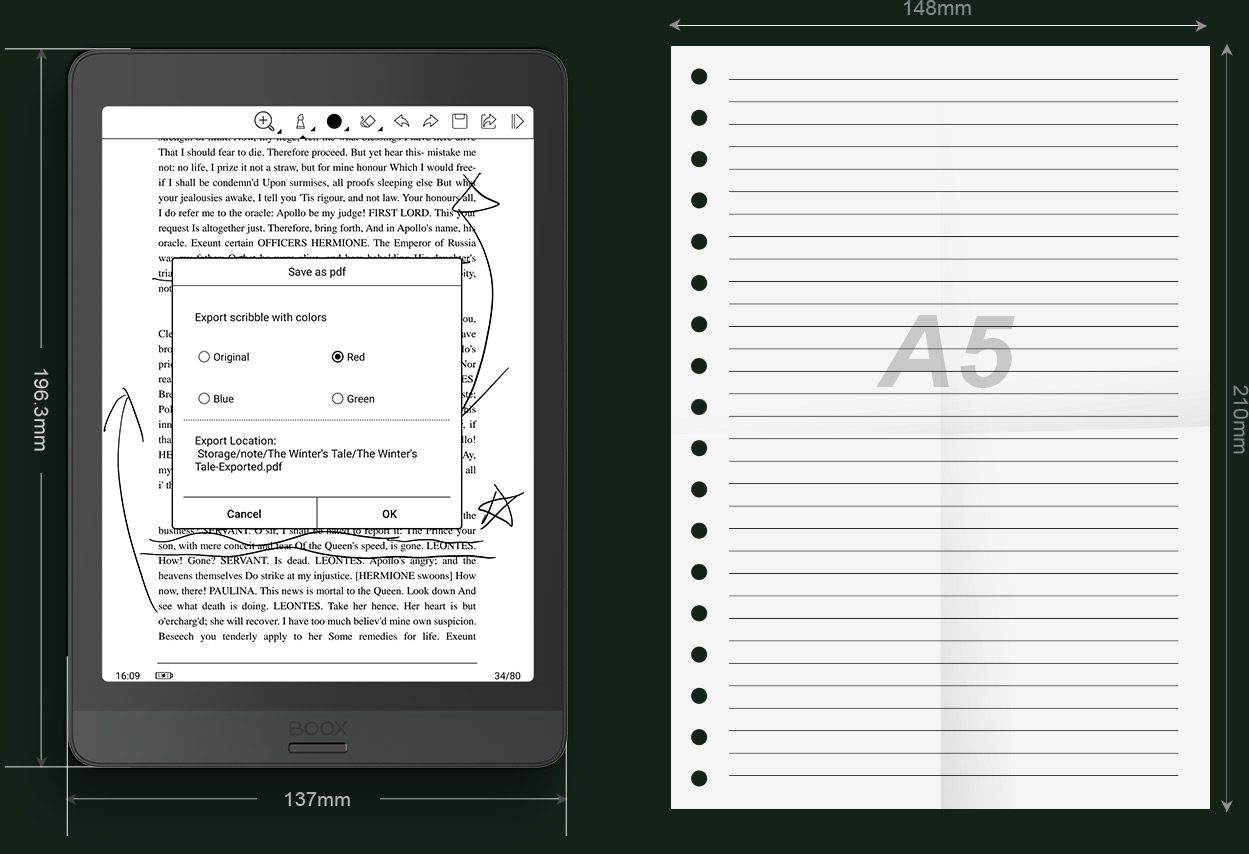The image size is (1249, 854).
Task: Select the Original color radio button
Action: pos(204,357)
